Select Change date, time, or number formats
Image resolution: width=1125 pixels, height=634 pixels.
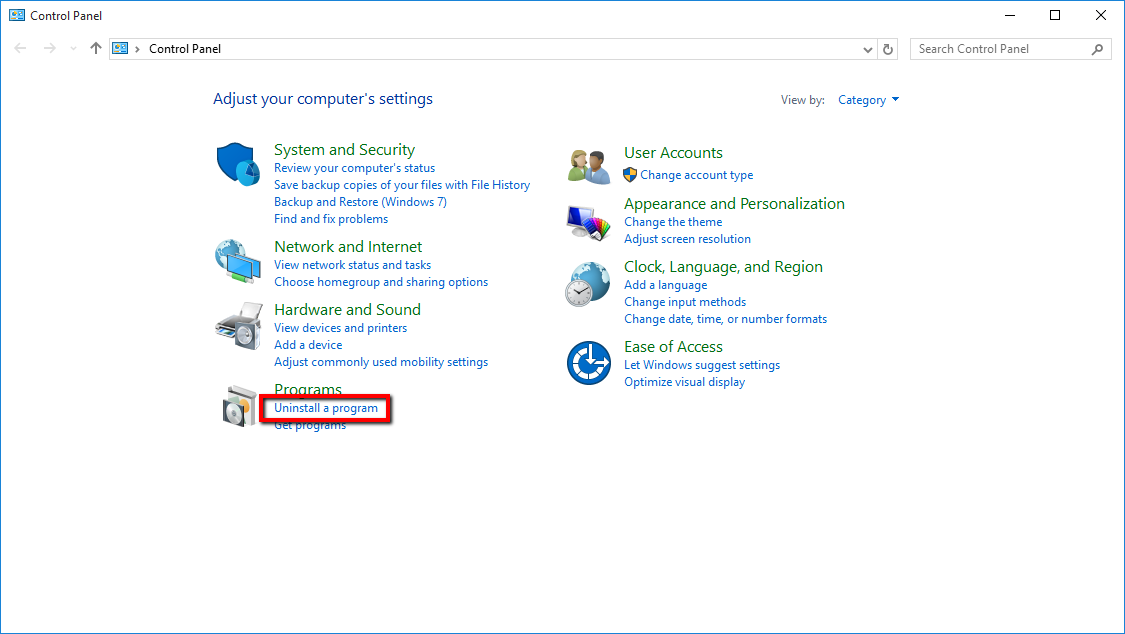pos(725,319)
